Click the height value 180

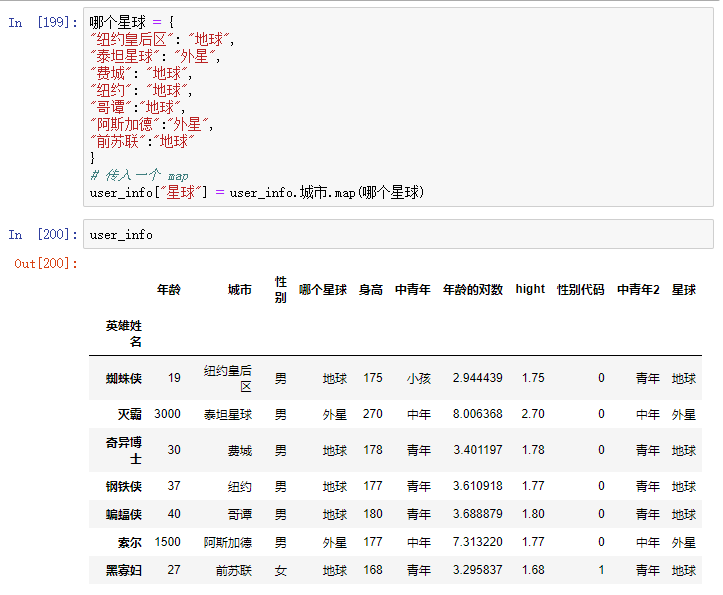tap(373, 514)
